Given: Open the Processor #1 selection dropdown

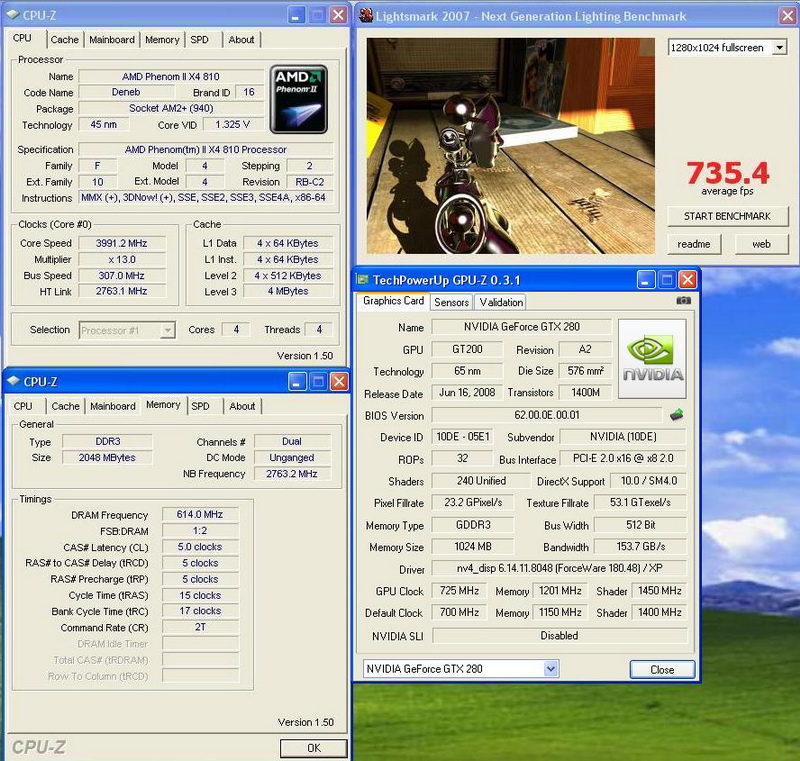Looking at the screenshot, I should click(167, 331).
